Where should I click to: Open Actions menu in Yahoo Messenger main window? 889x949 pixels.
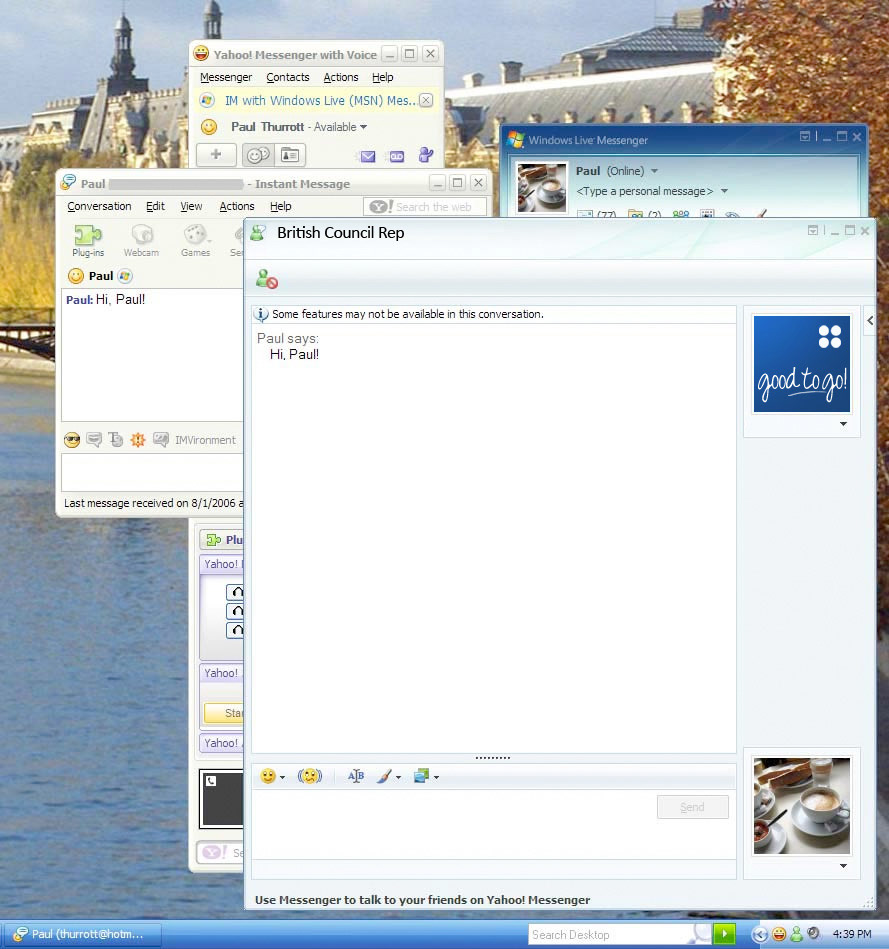point(341,77)
